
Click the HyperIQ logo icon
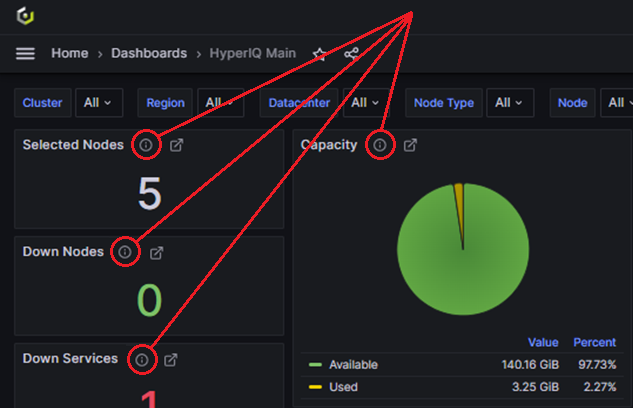tap(25, 16)
